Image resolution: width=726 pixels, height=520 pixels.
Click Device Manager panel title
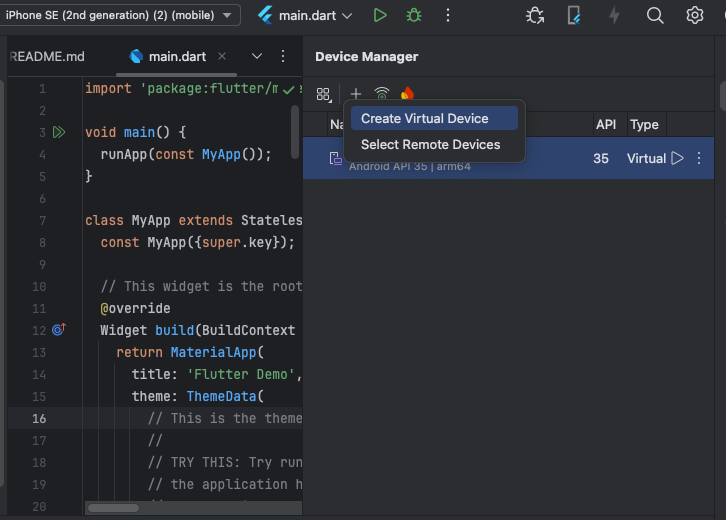coord(367,56)
